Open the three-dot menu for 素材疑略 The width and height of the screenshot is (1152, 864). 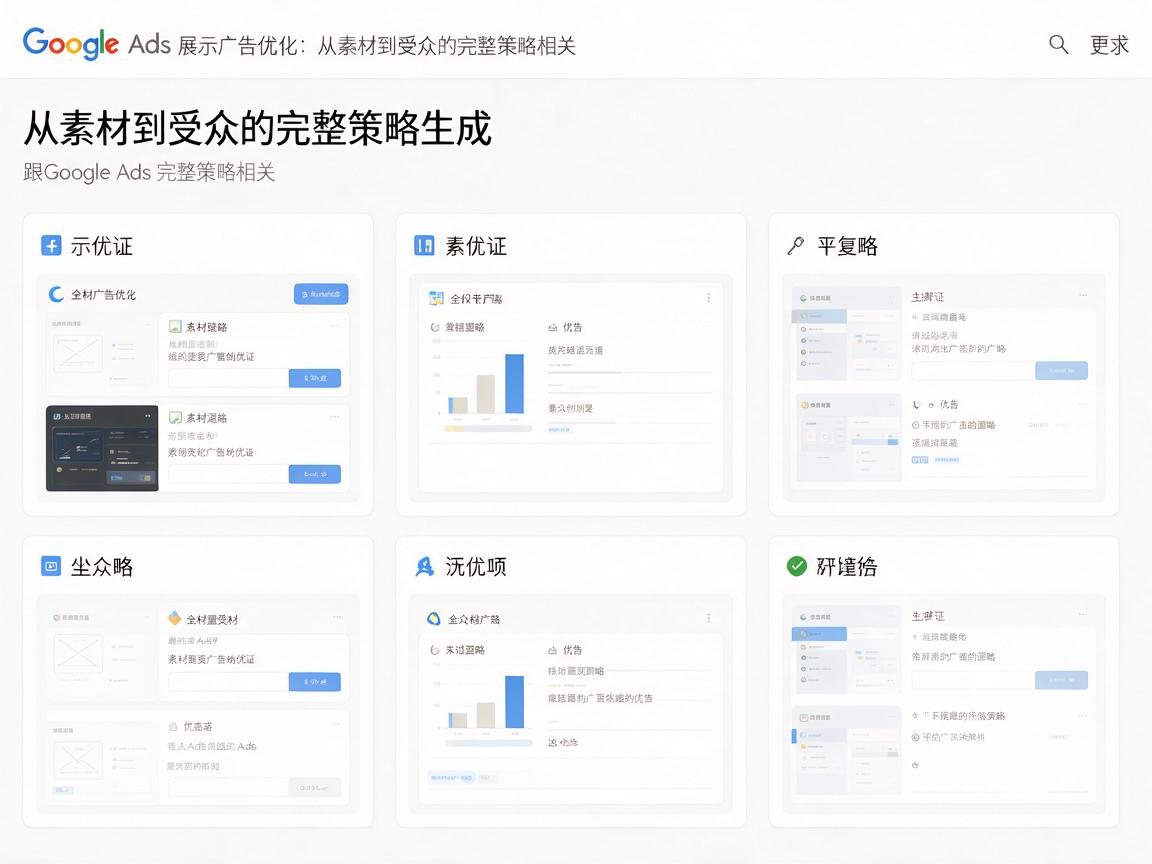click(x=335, y=325)
